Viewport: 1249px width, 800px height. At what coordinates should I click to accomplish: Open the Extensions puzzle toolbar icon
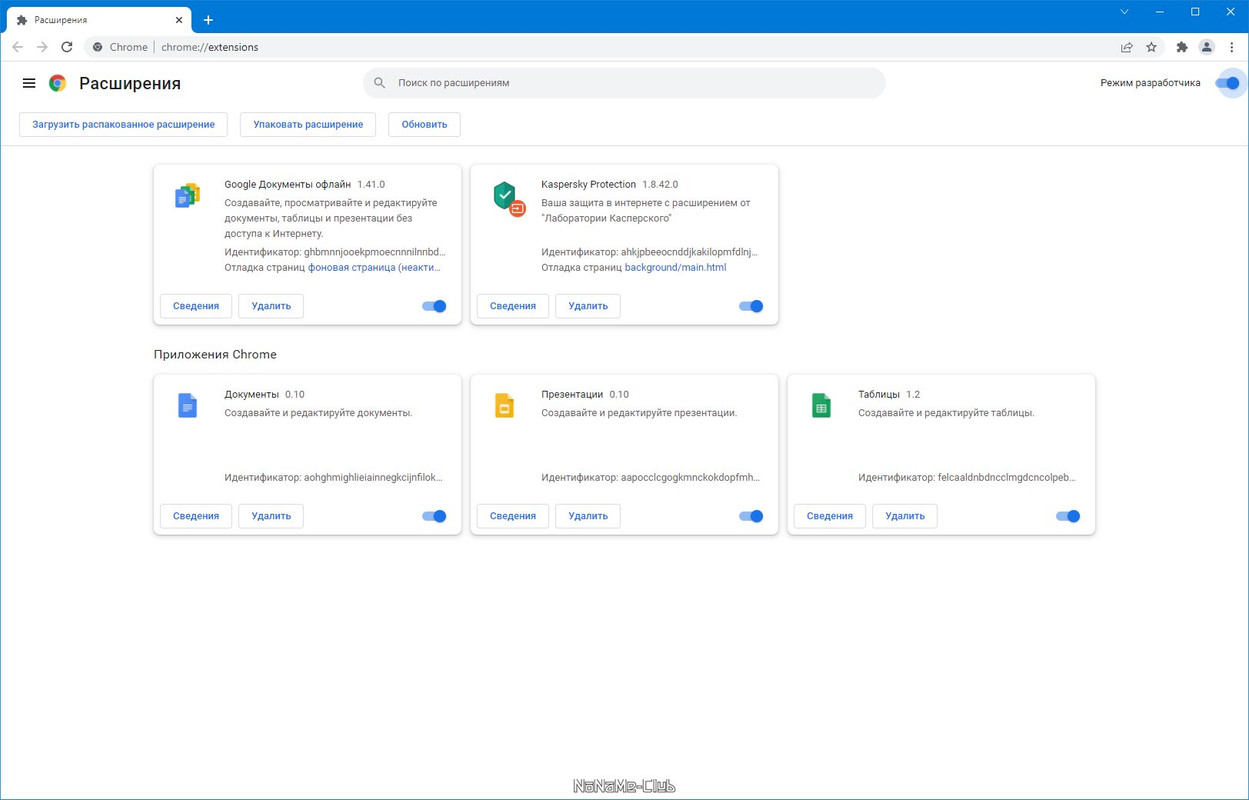[1182, 47]
